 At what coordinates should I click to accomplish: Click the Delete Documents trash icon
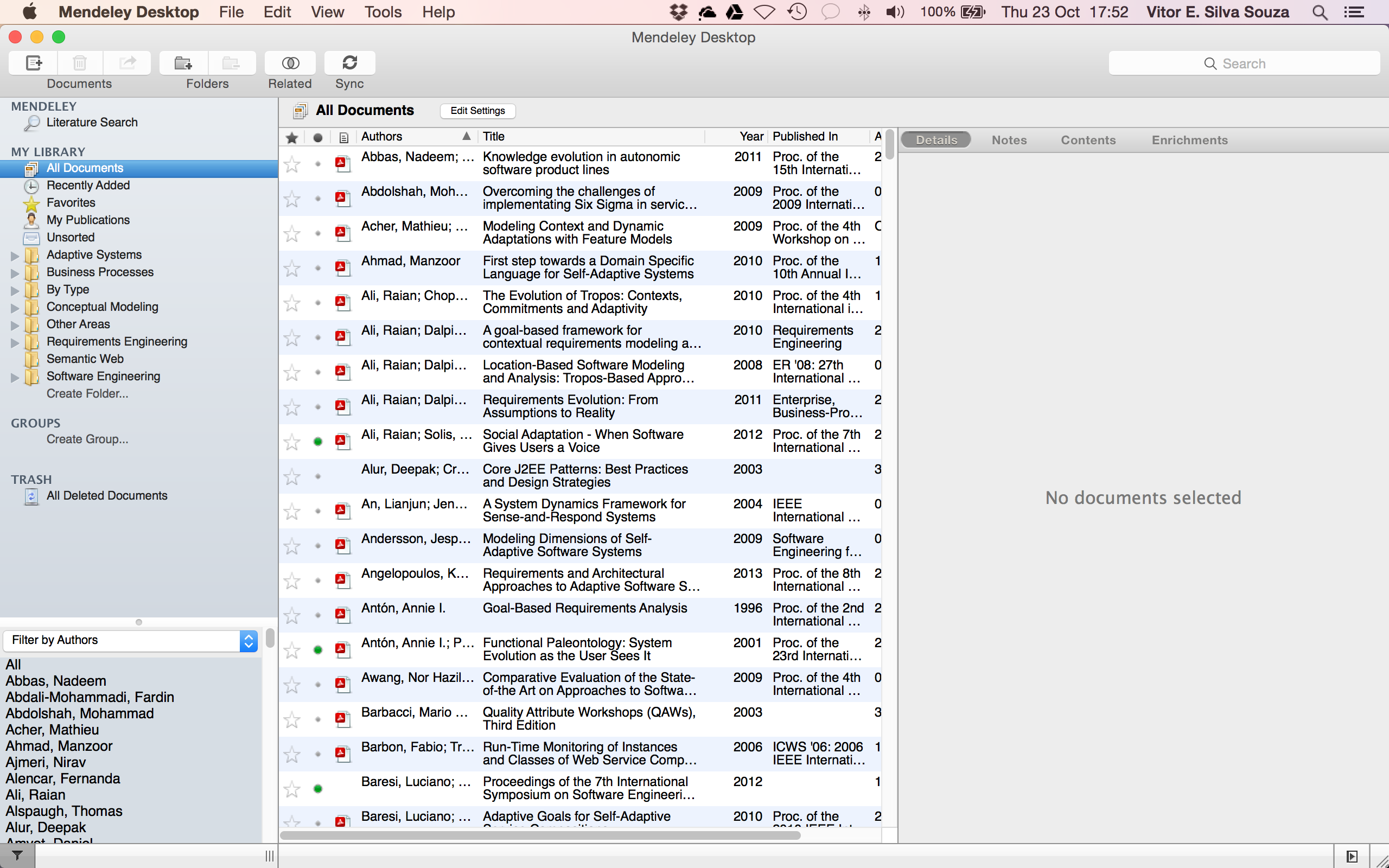coord(80,62)
